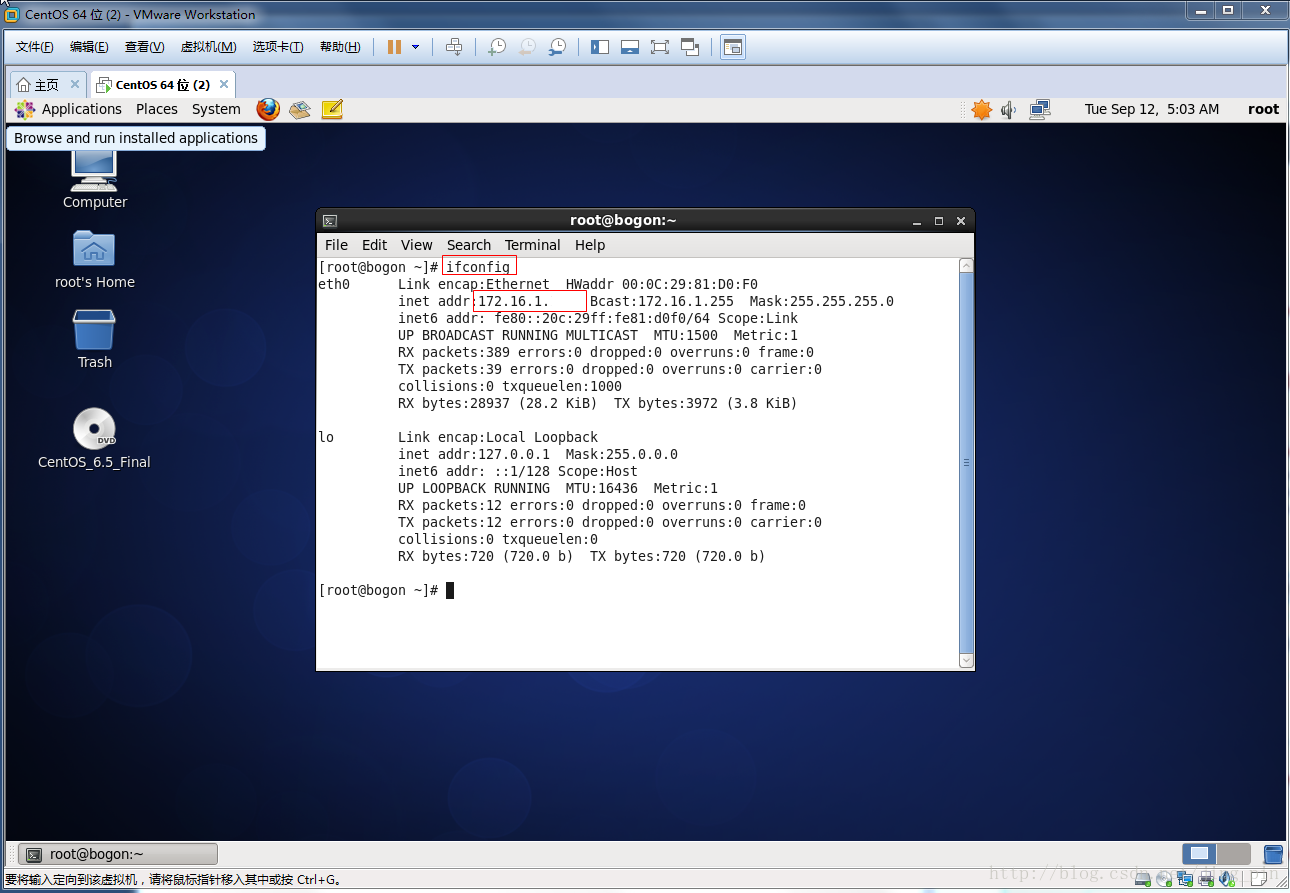Select the root's Home folder icon
This screenshot has height=893, width=1290.
[x=95, y=259]
